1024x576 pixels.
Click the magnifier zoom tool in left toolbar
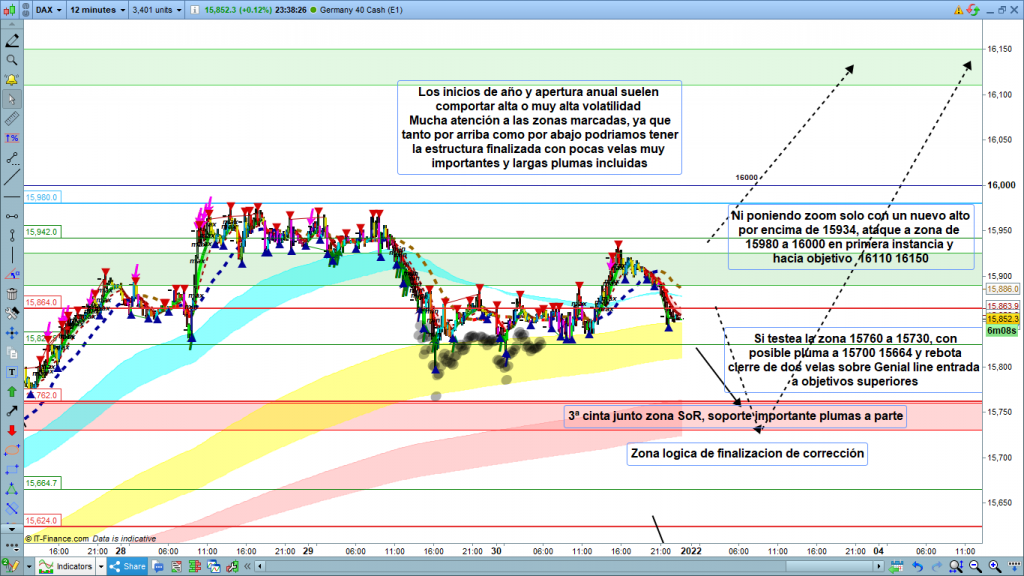pos(12,60)
